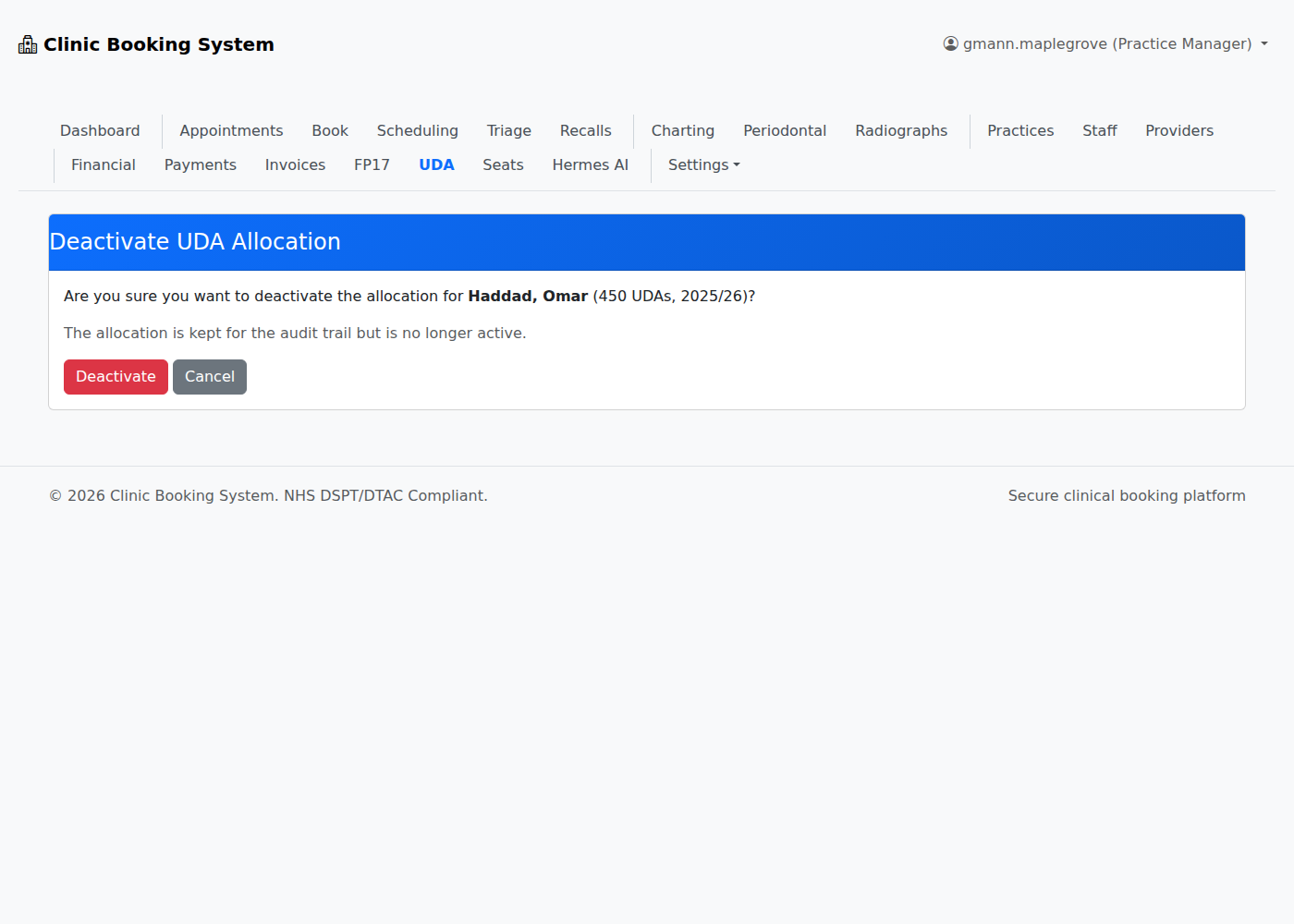Open the Recalls page
The width and height of the screenshot is (1294, 924).
pyautogui.click(x=586, y=130)
